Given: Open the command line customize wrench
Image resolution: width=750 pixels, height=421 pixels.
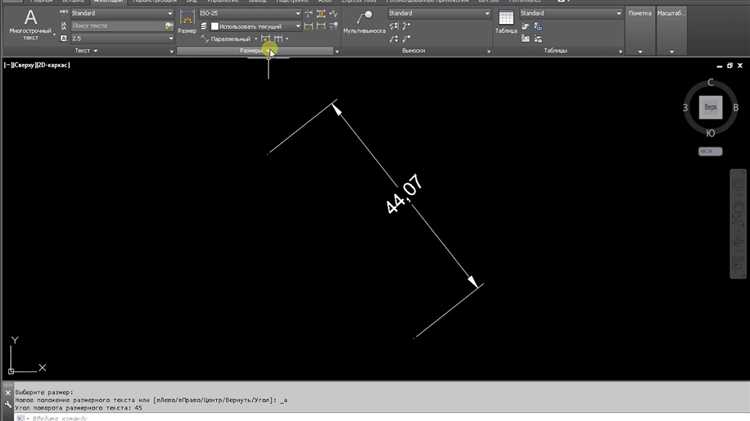Looking at the screenshot, I should coord(8,404).
